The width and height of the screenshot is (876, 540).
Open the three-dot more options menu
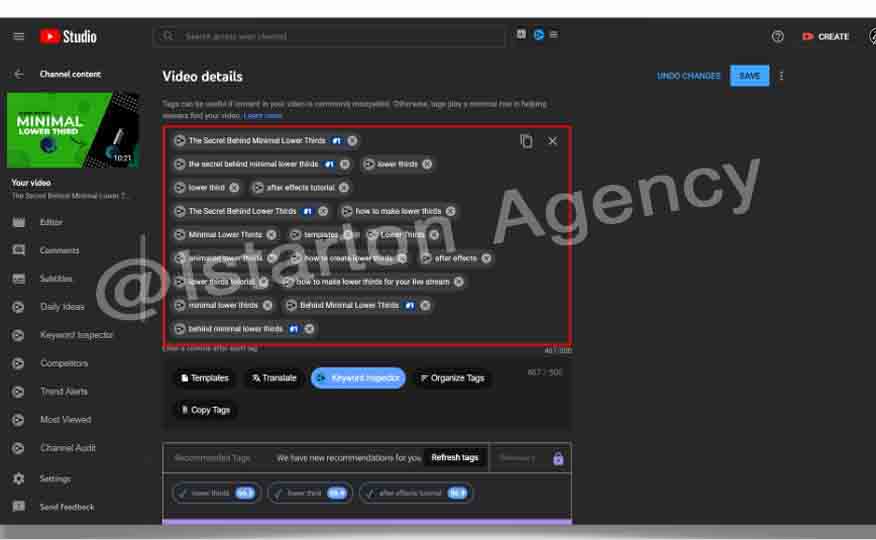coord(782,76)
